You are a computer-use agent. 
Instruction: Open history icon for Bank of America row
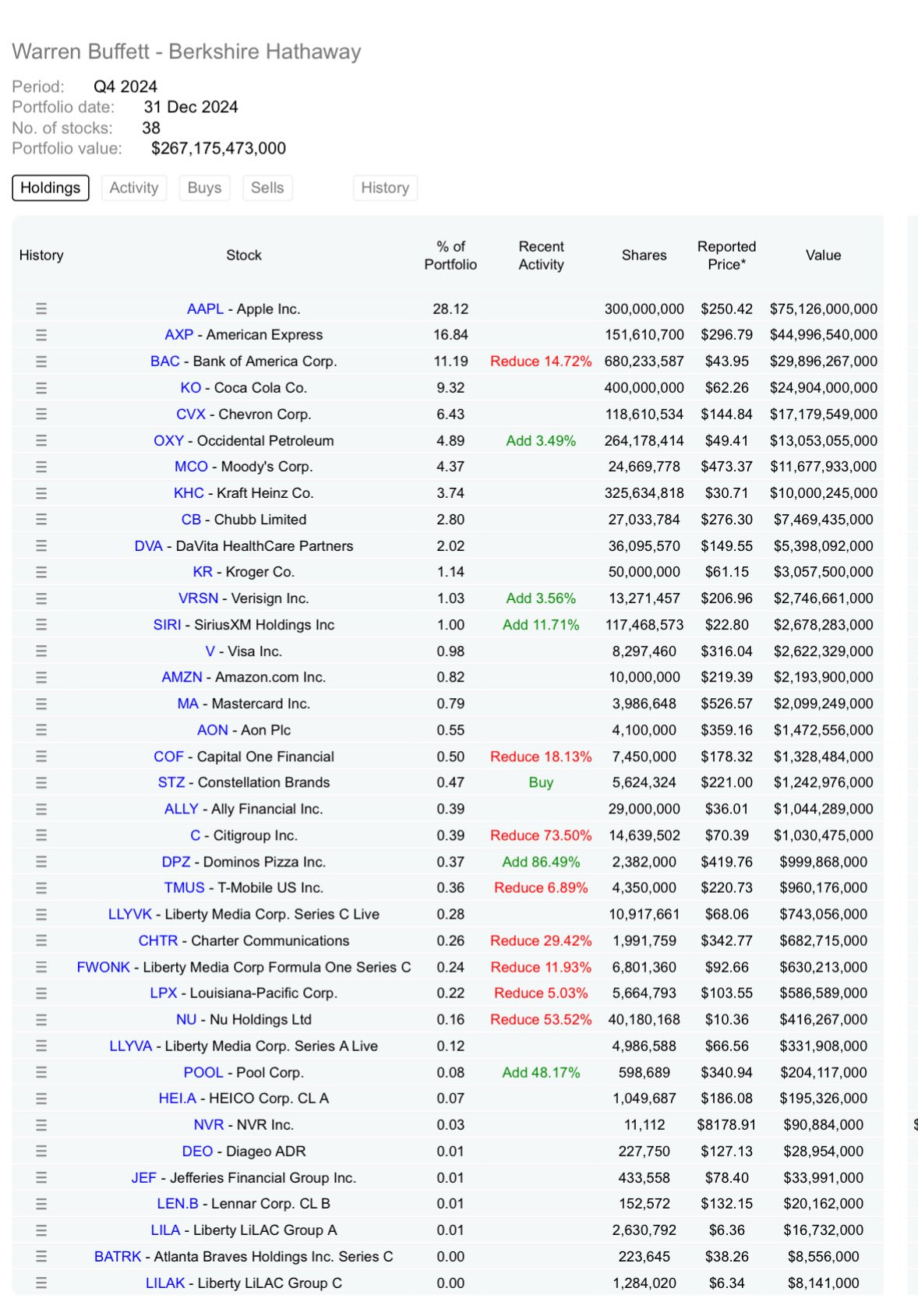coord(41,362)
